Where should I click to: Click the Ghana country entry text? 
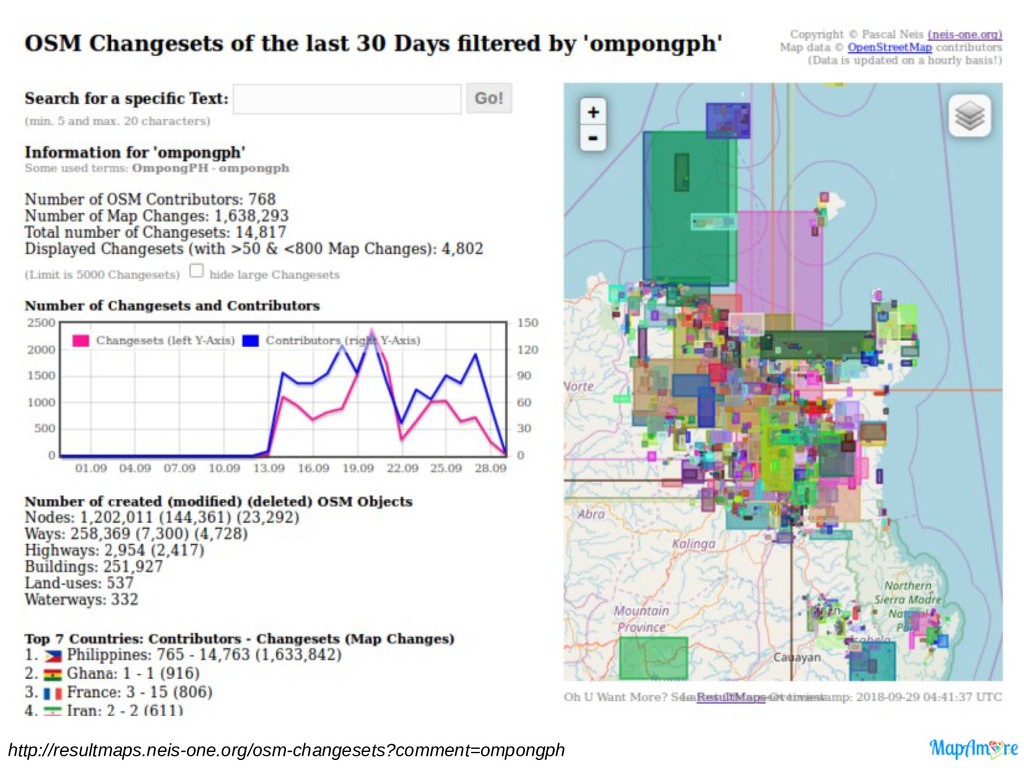click(x=133, y=673)
